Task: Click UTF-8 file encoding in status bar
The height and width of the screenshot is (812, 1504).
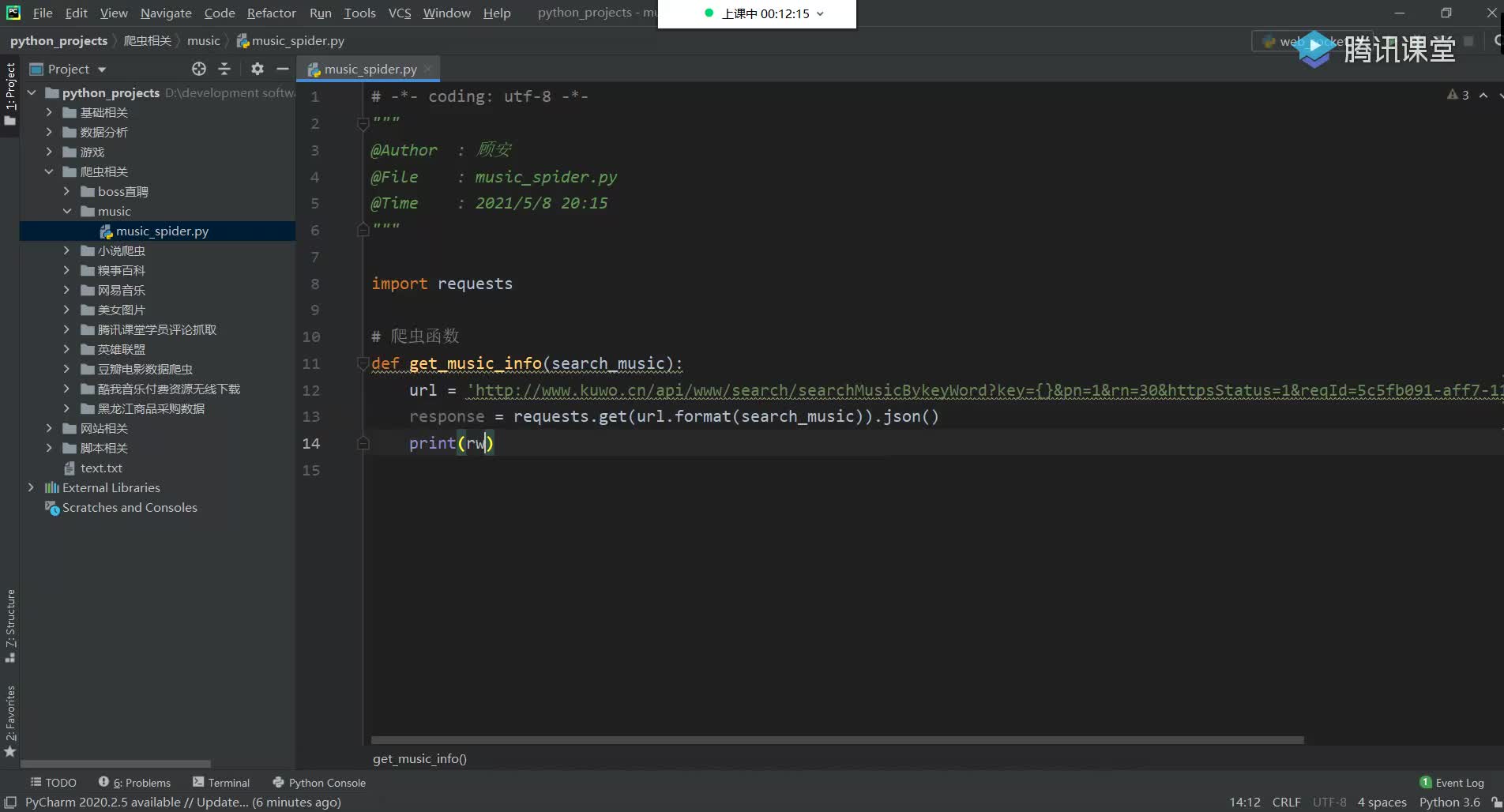Action: click(x=1329, y=802)
